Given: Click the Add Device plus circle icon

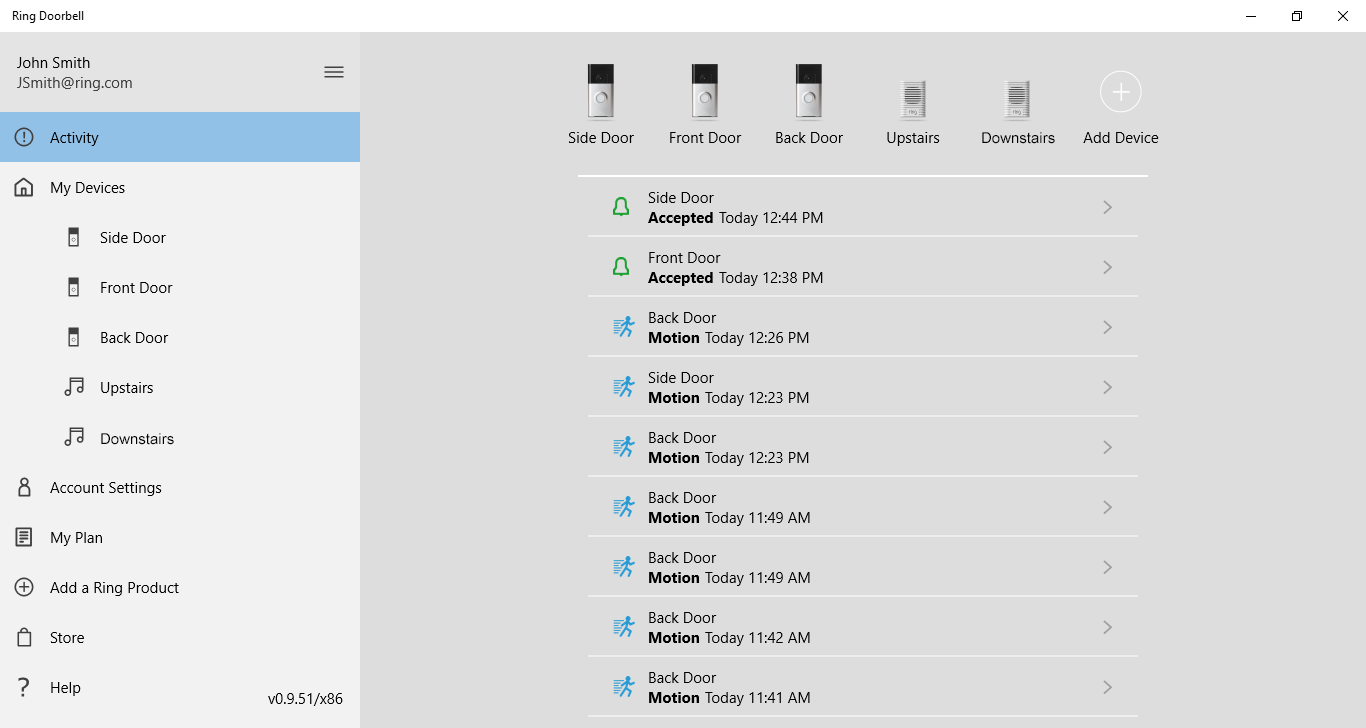Looking at the screenshot, I should pos(1121,92).
